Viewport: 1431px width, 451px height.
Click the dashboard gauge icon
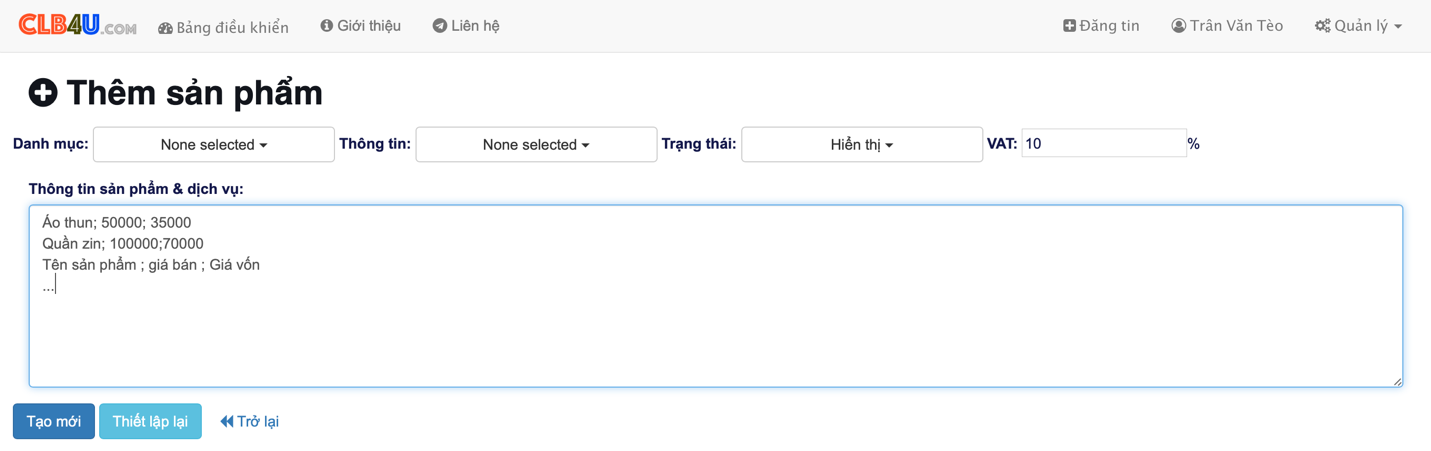pos(165,28)
